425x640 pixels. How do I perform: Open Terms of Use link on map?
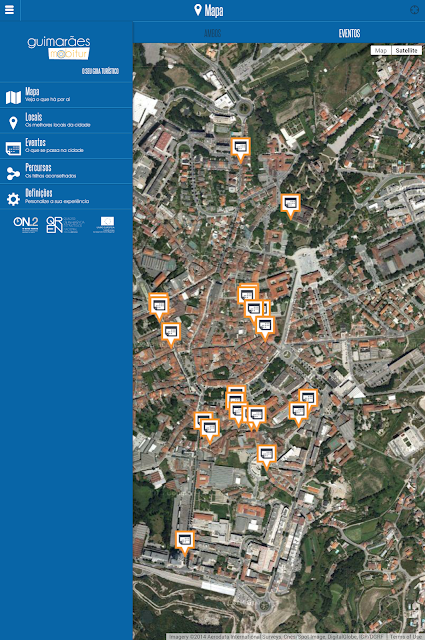406,636
